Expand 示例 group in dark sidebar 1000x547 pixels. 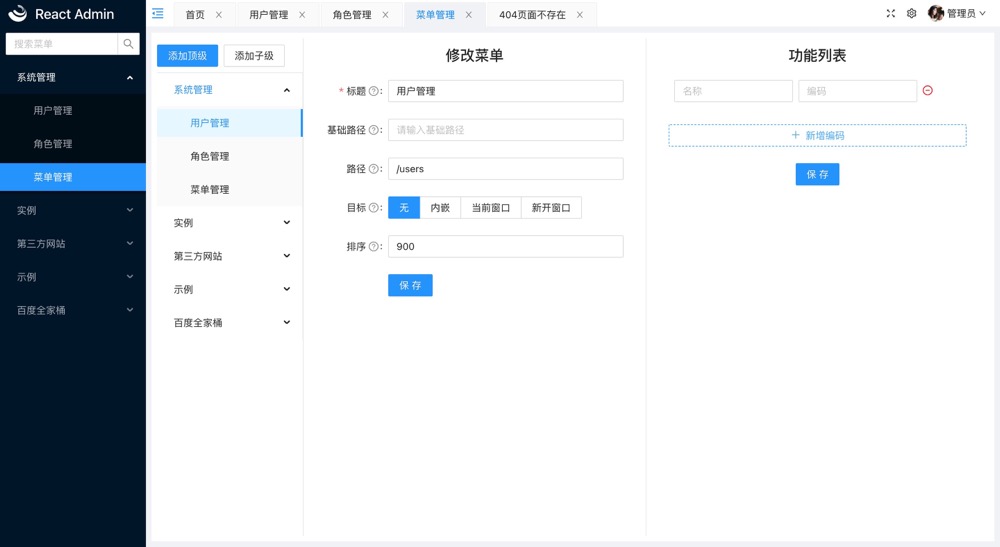73,277
